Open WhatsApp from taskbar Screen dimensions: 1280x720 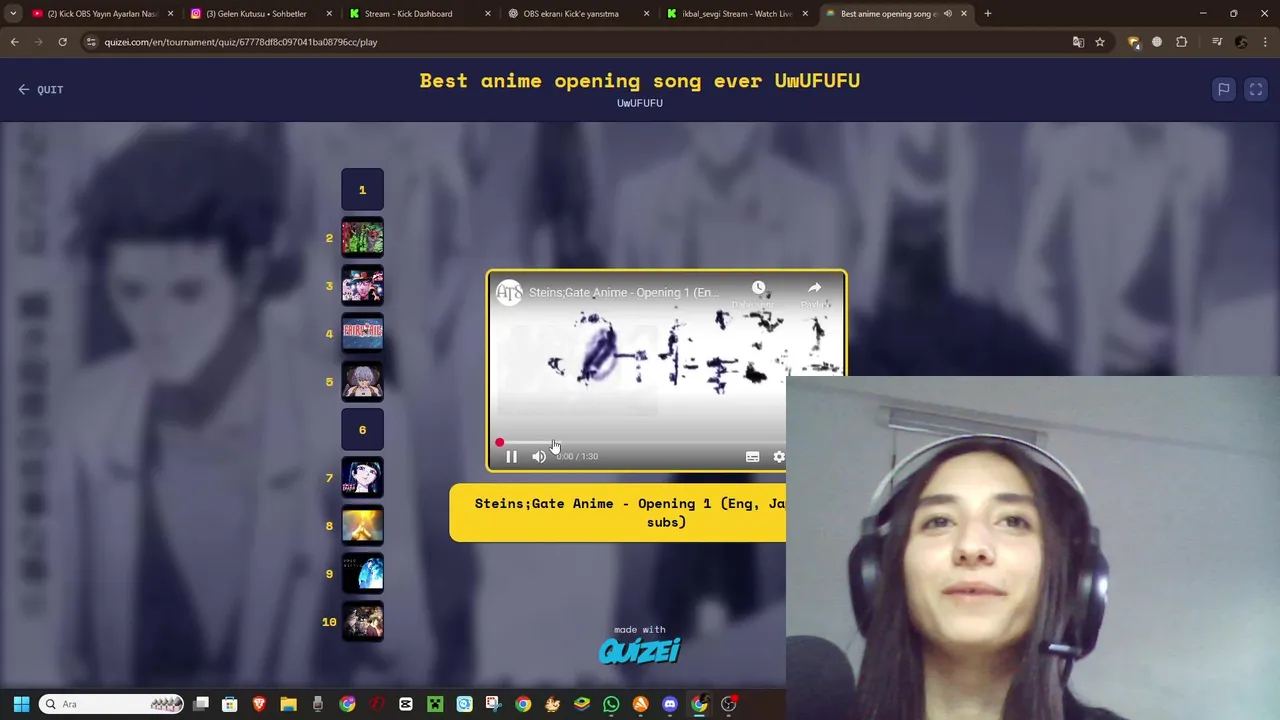click(611, 704)
